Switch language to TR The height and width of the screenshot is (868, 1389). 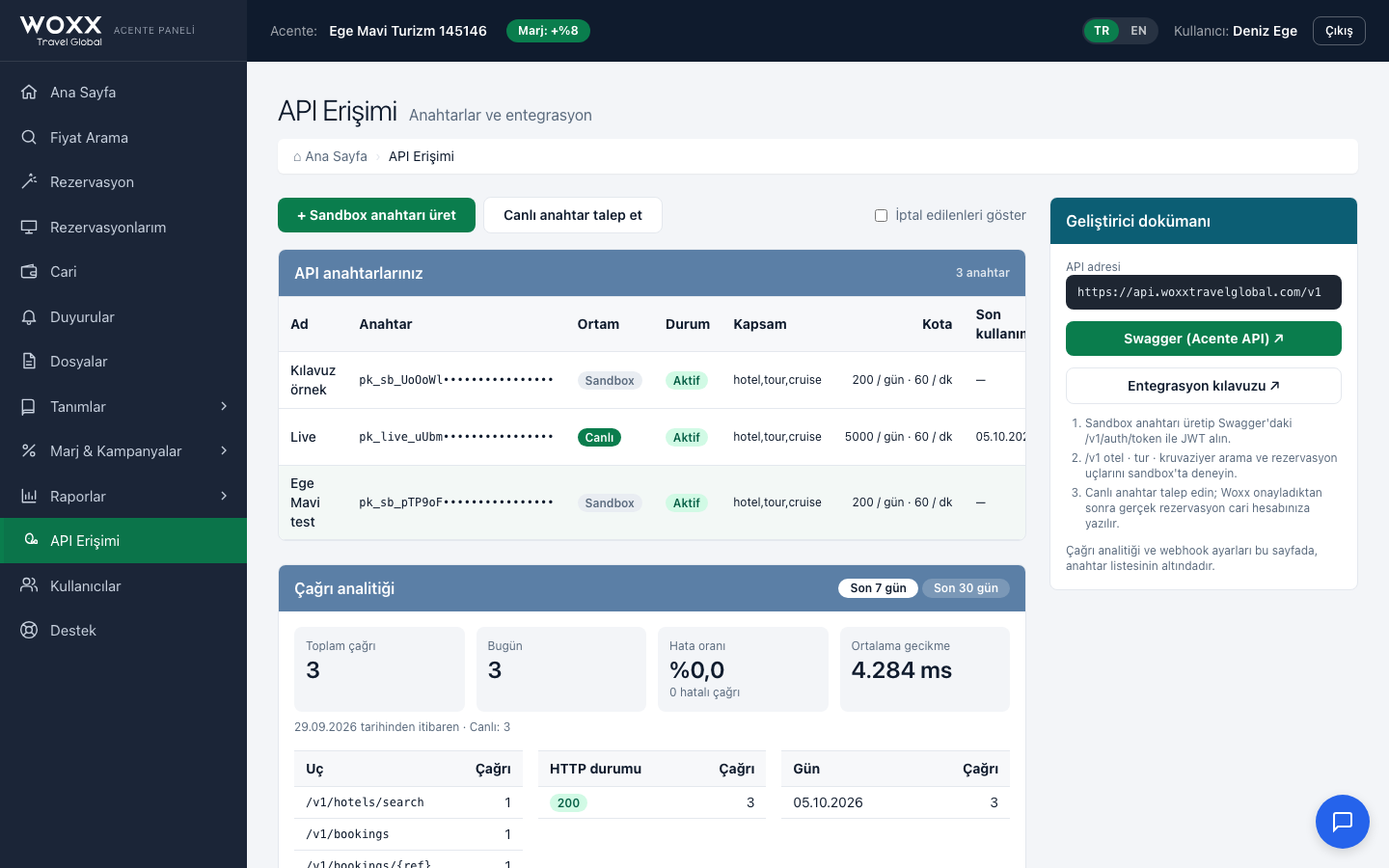pos(1102,31)
